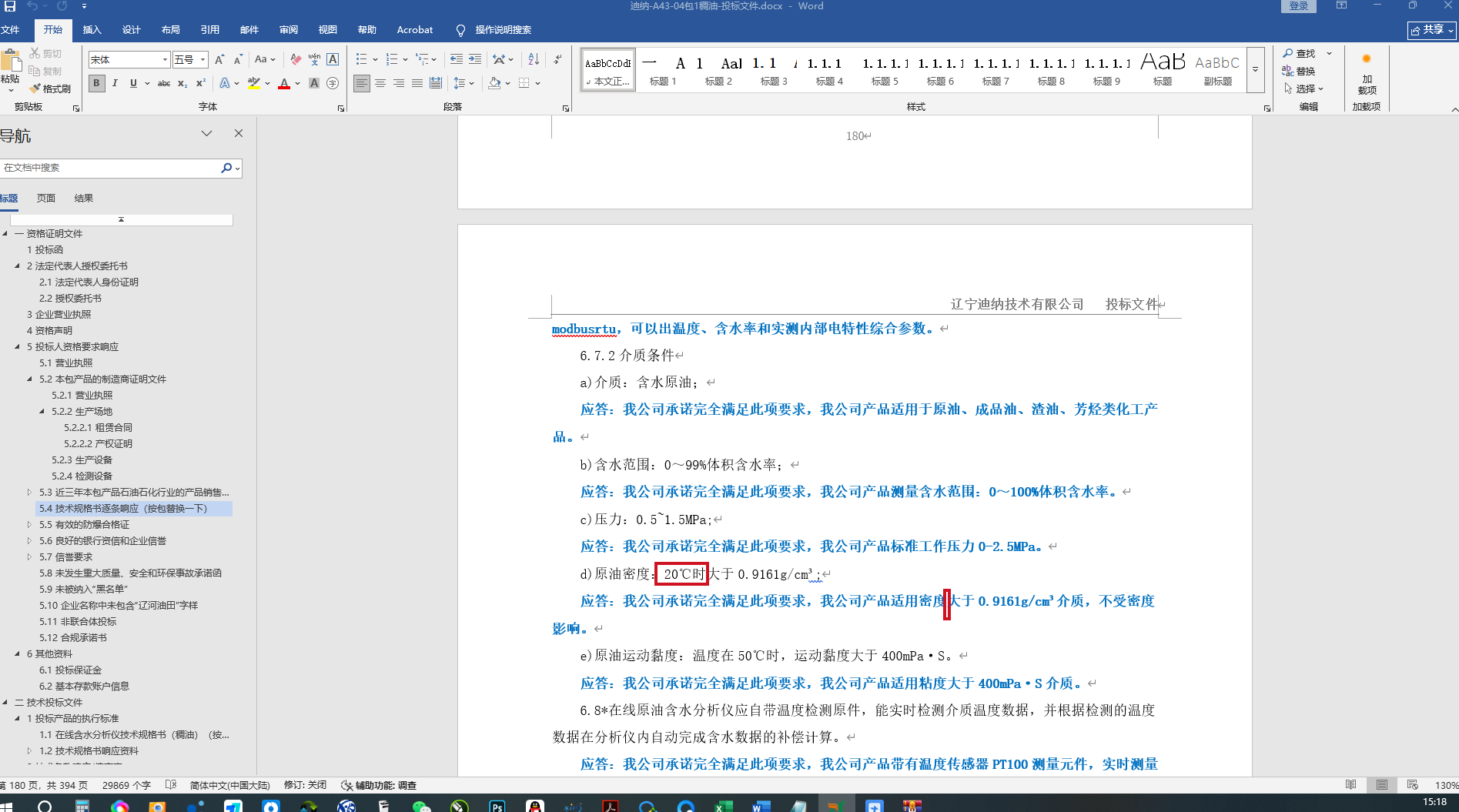This screenshot has height=812, width=1459.
Task: Increase font size with grow-font icon
Action: point(219,59)
